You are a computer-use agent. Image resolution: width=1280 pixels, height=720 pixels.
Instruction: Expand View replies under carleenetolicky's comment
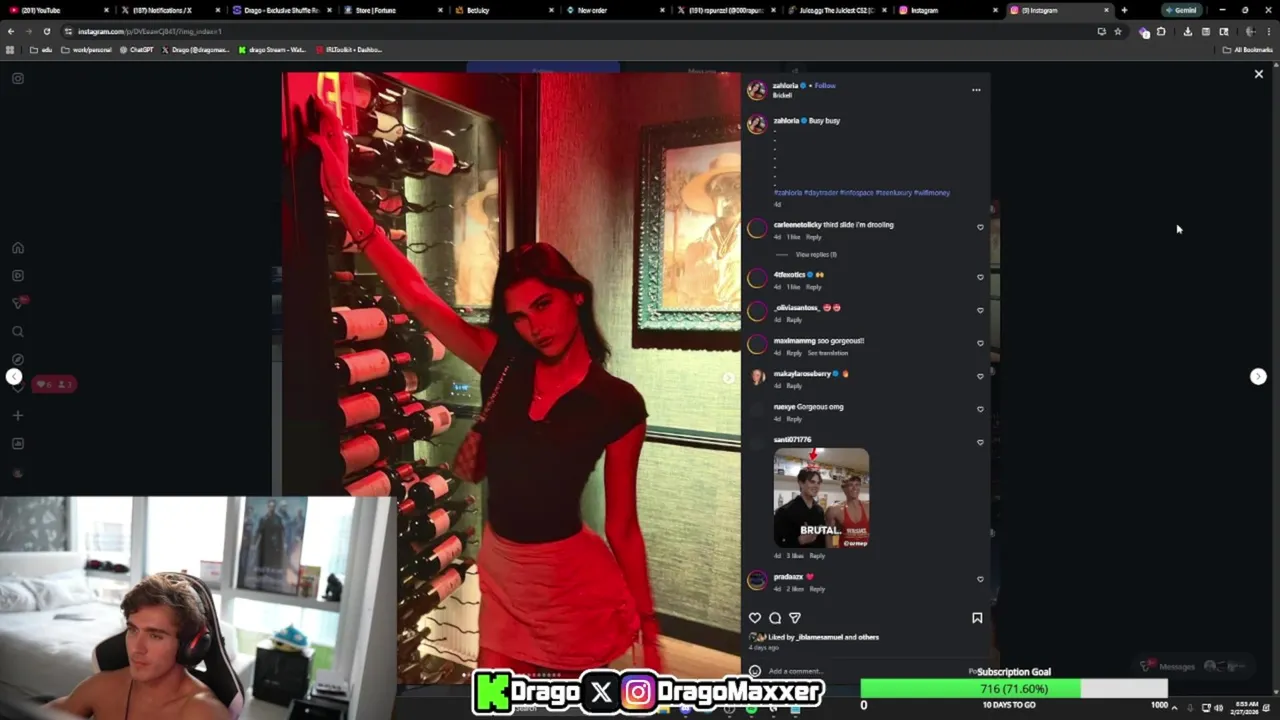pos(816,254)
